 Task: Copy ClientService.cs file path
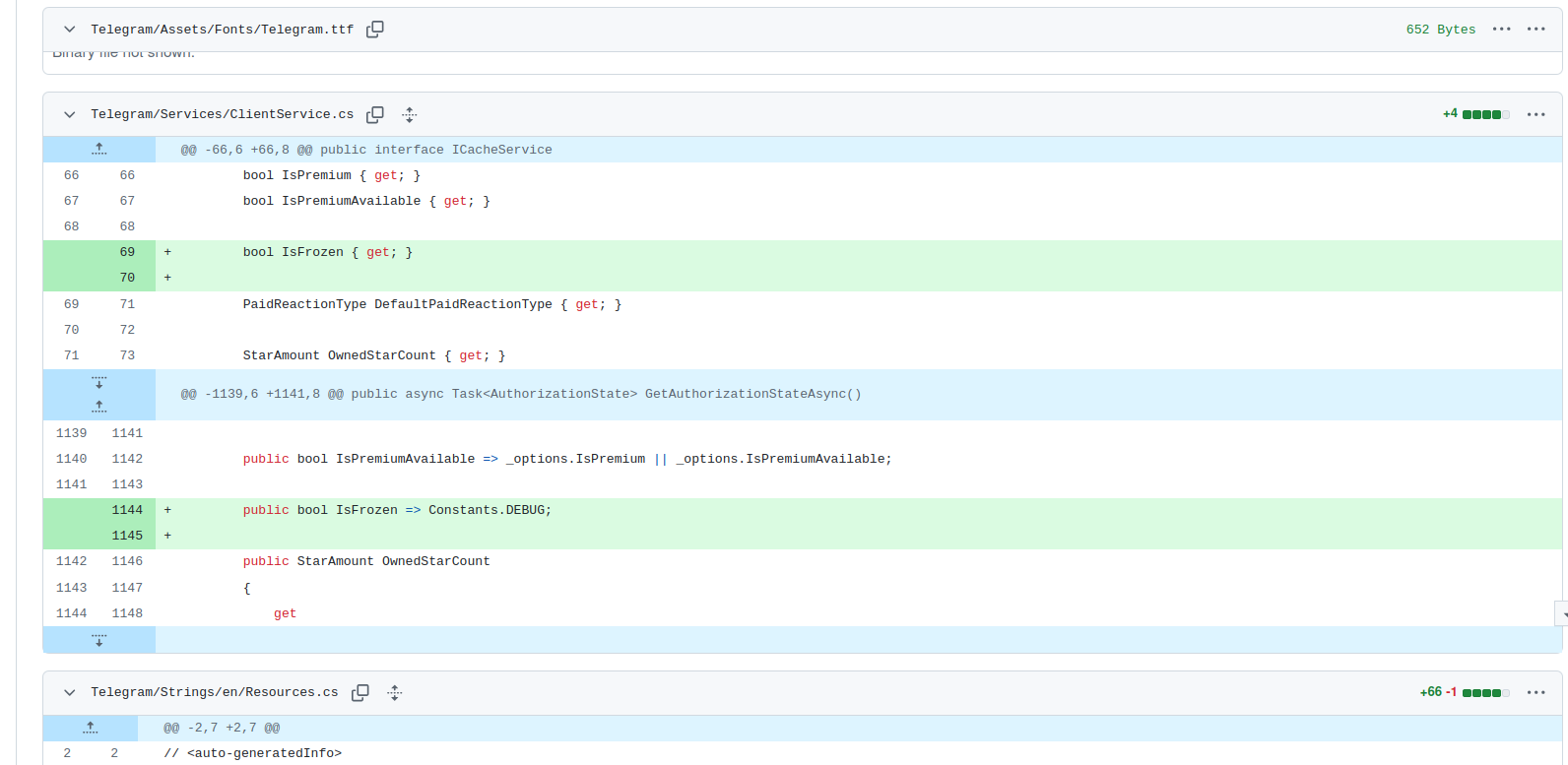click(x=375, y=115)
